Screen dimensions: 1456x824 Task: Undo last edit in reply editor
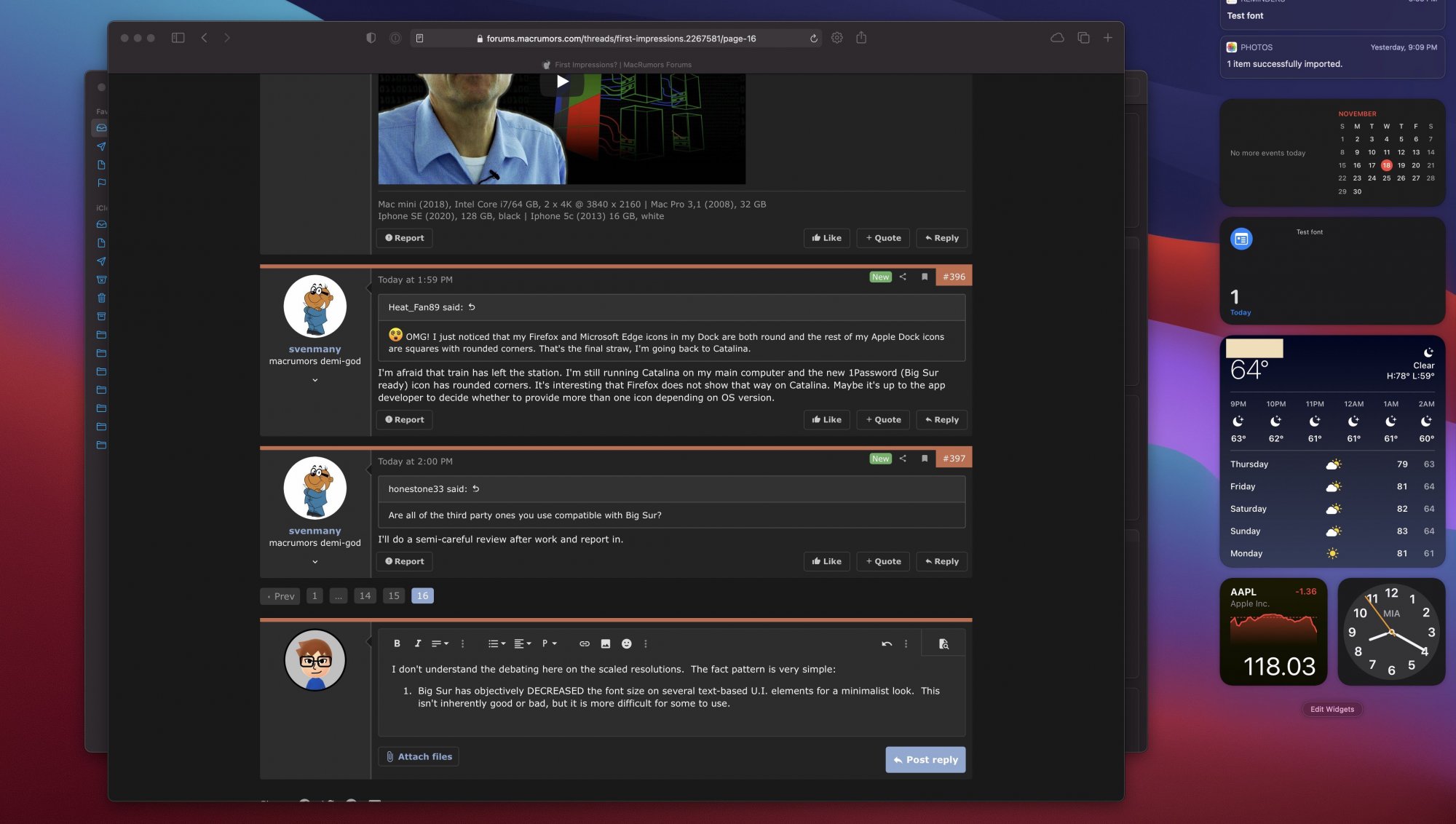point(887,643)
